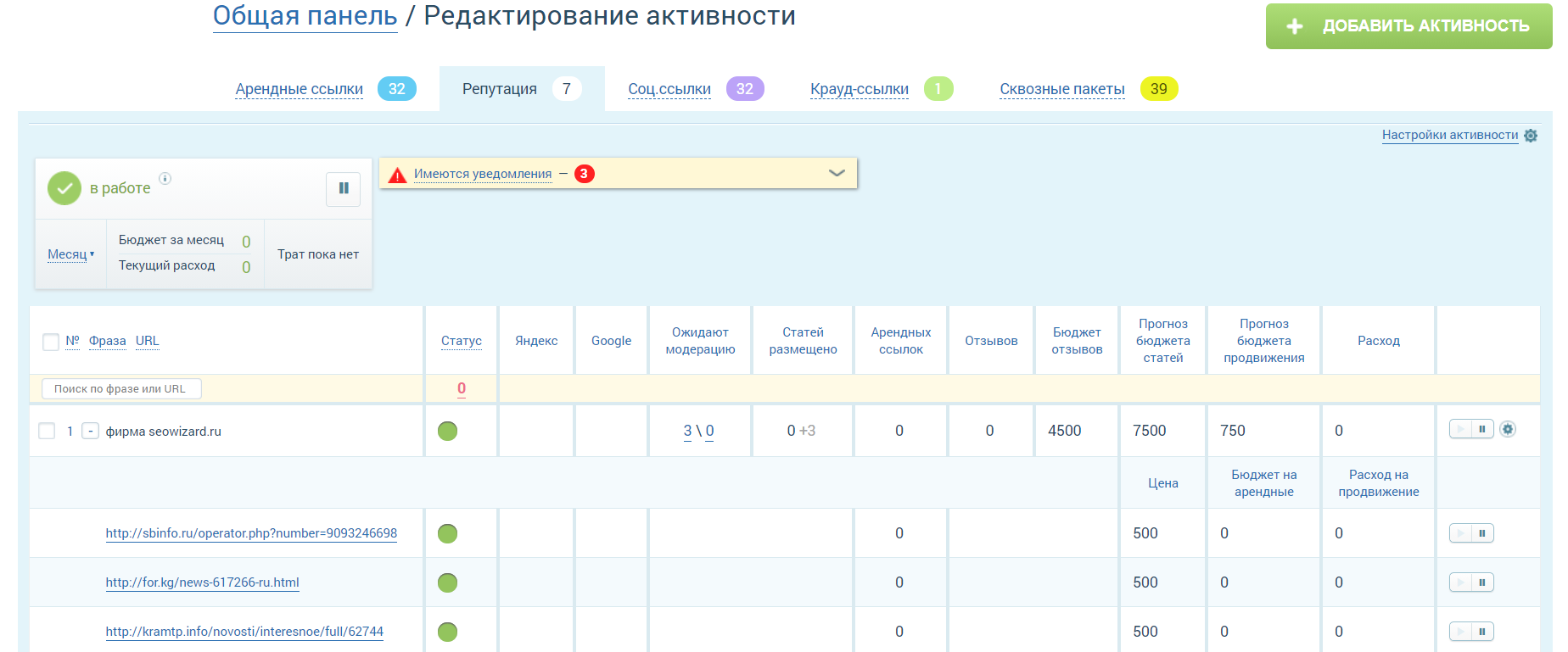Click the activity settings gear icon
This screenshot has height=652, width=1568.
coord(1531,136)
